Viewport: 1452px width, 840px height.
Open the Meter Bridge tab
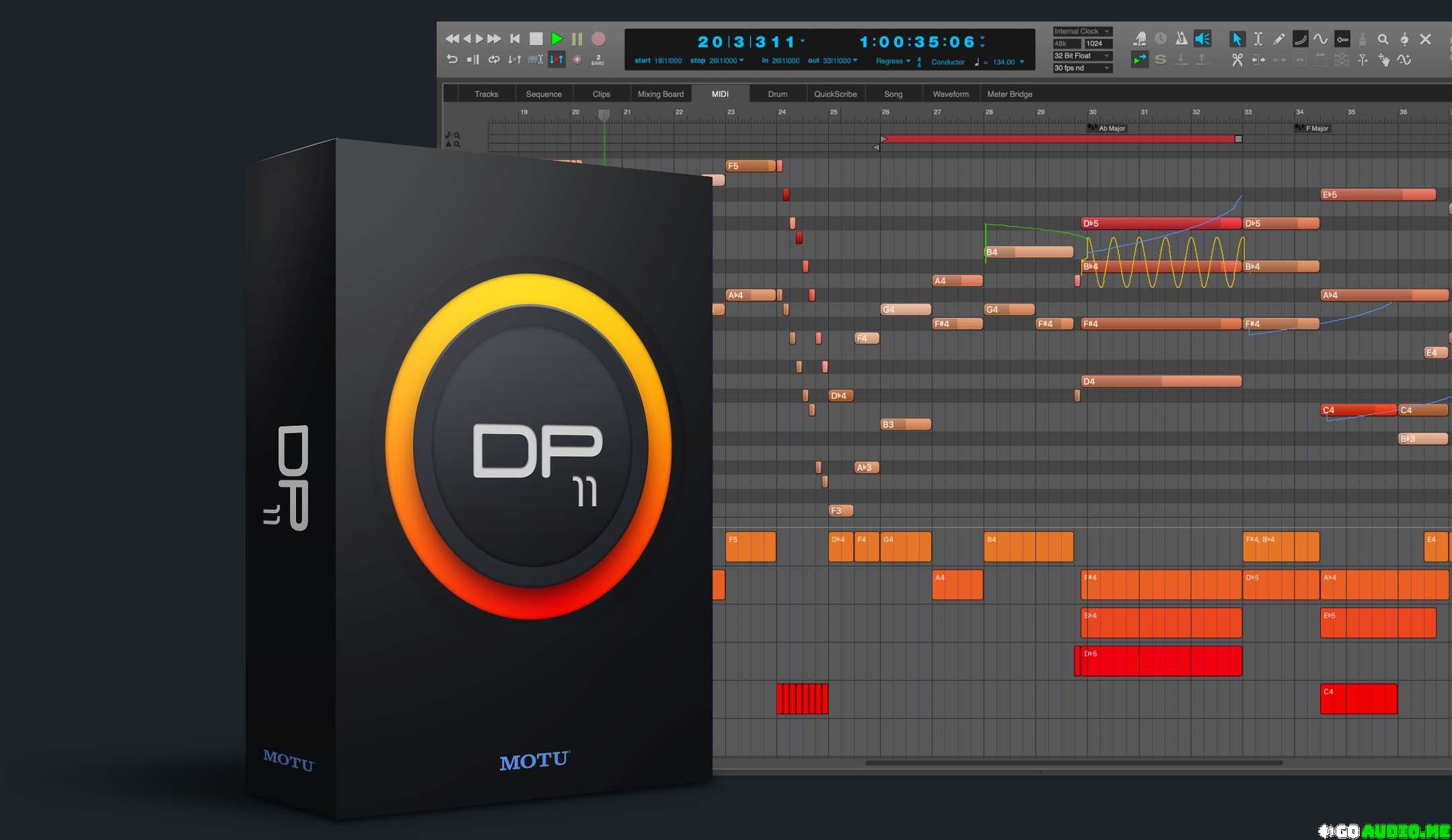(x=1009, y=94)
